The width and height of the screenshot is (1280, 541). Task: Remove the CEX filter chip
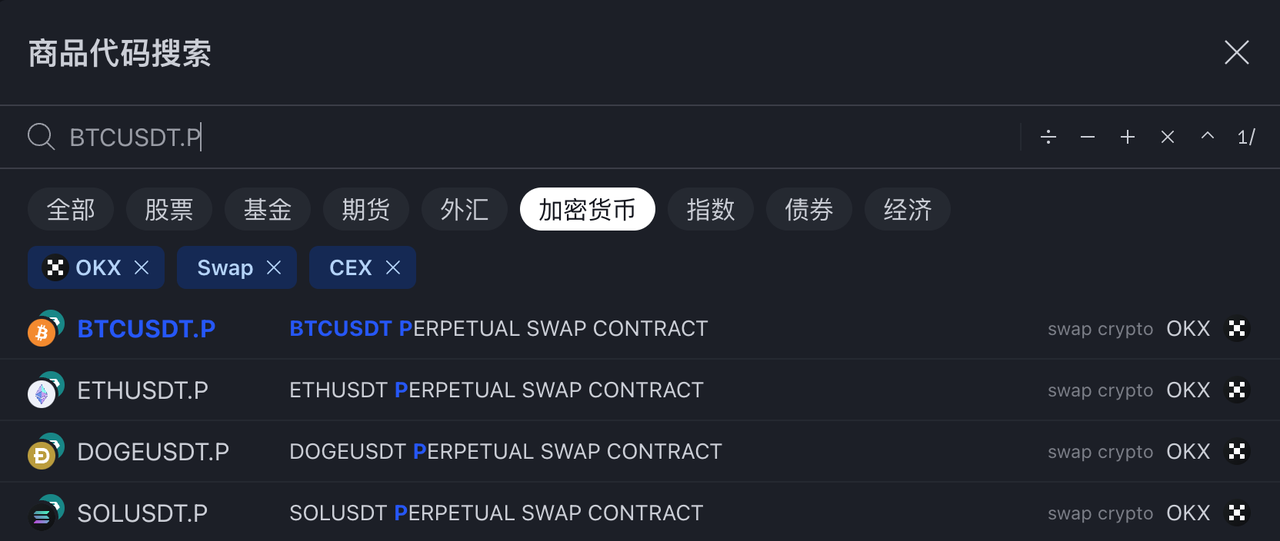[x=393, y=268]
